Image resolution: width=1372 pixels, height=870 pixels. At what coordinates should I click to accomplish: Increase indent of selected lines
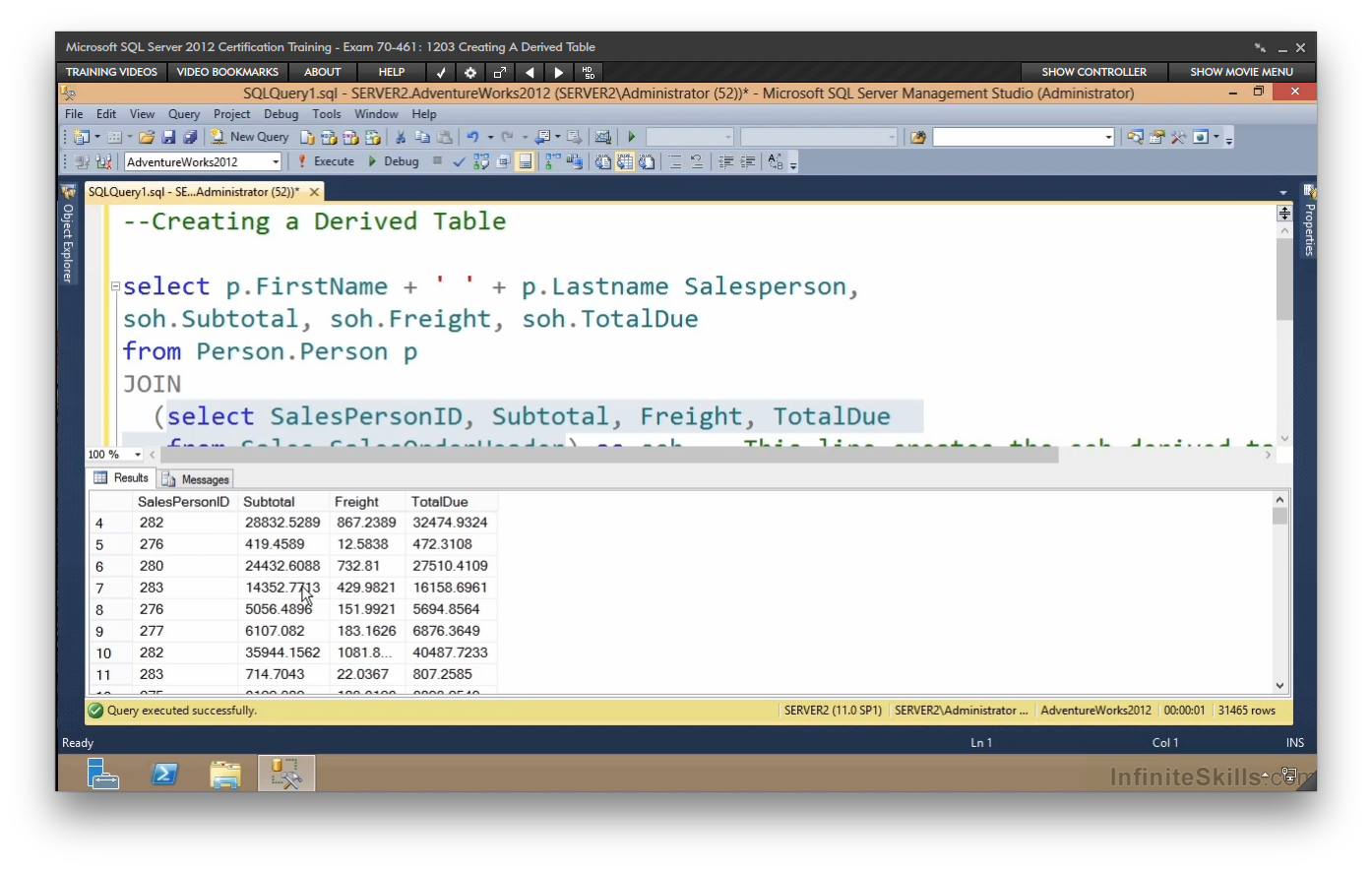click(x=748, y=161)
